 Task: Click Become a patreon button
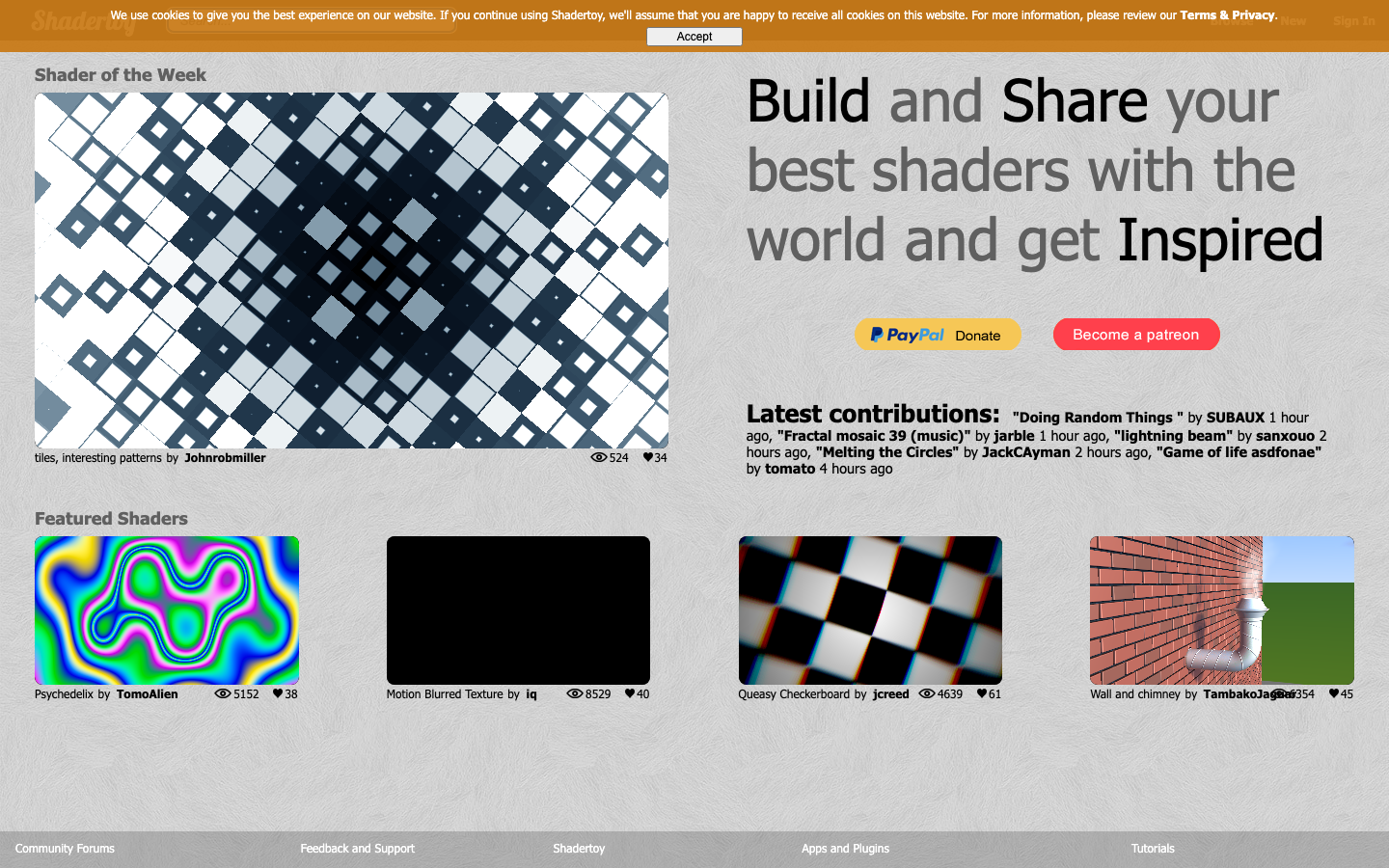1136,335
